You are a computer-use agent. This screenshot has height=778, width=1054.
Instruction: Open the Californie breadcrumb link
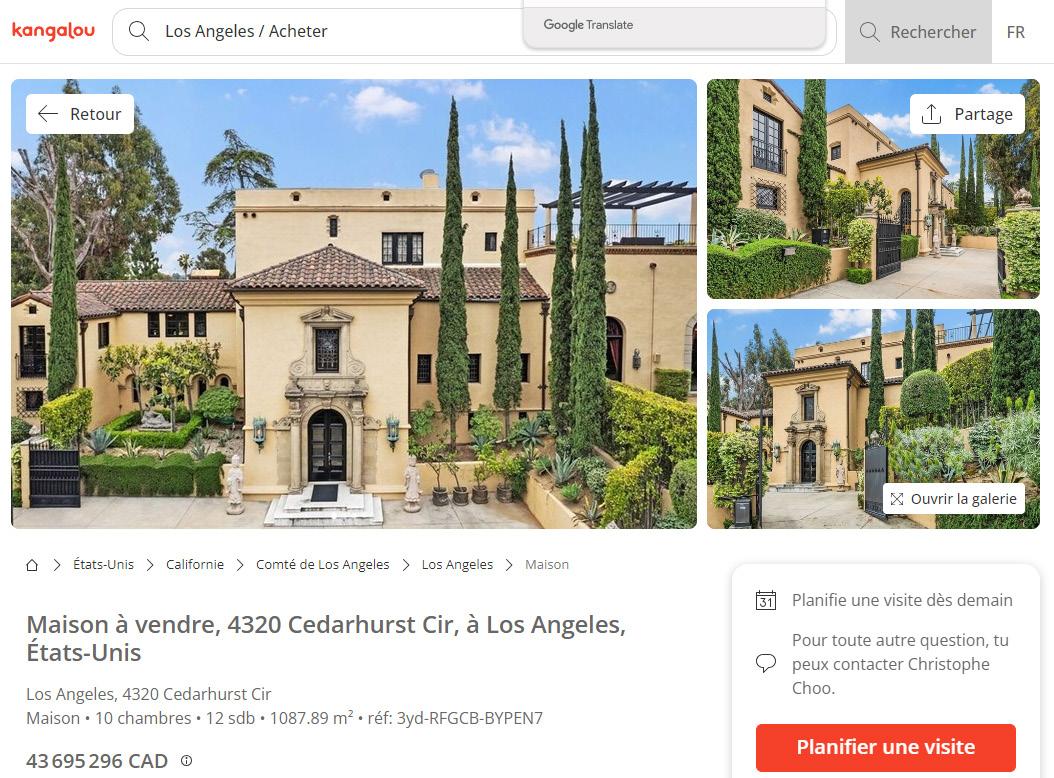pyautogui.click(x=195, y=565)
